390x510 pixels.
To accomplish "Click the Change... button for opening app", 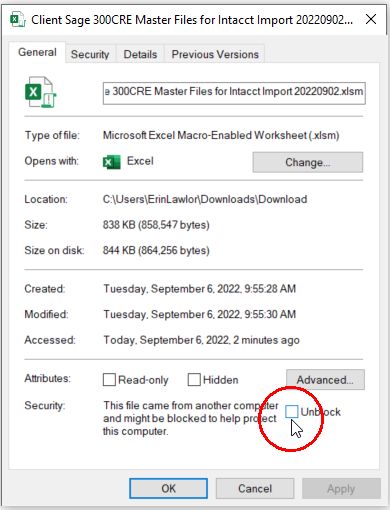I will (x=308, y=162).
